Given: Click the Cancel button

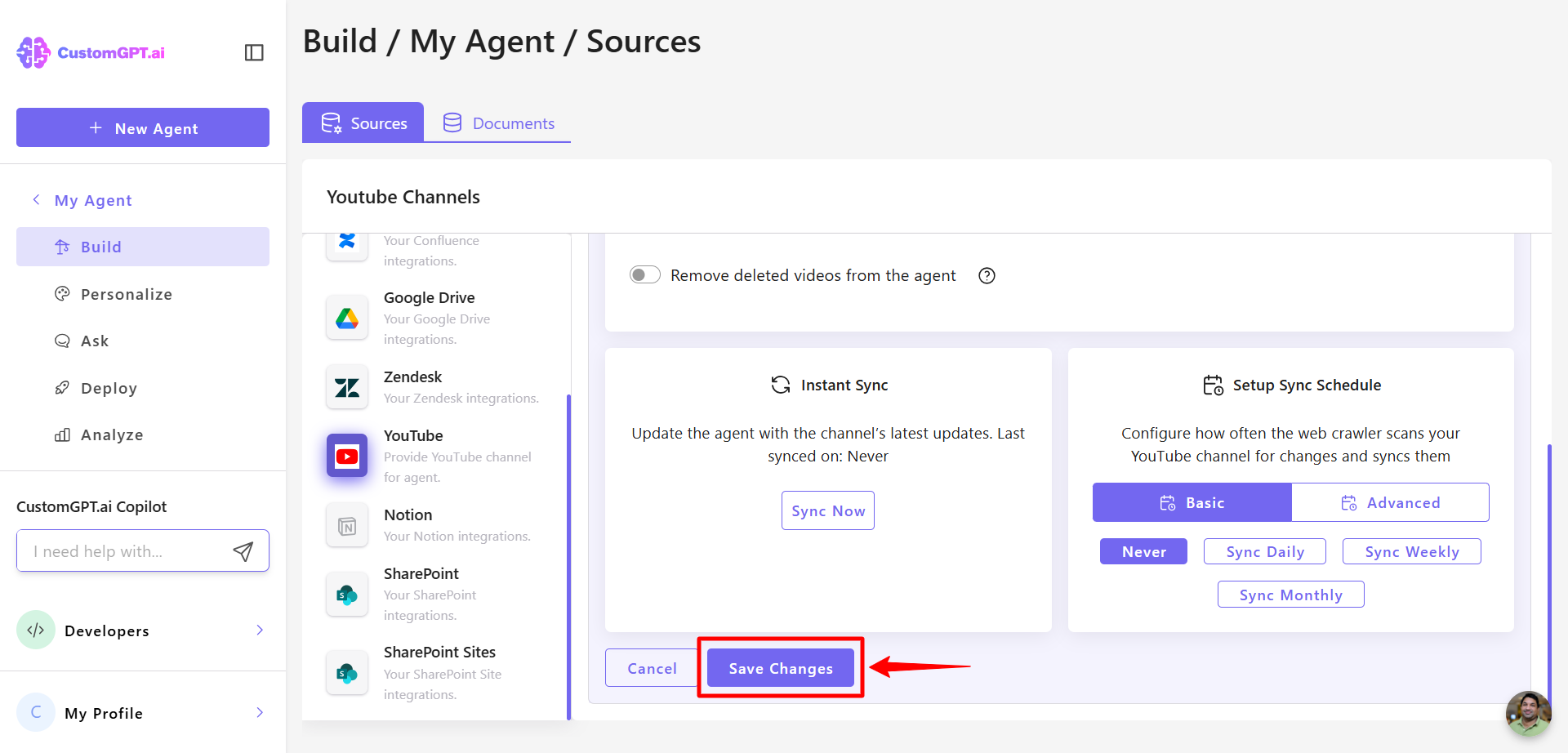Looking at the screenshot, I should tap(652, 668).
